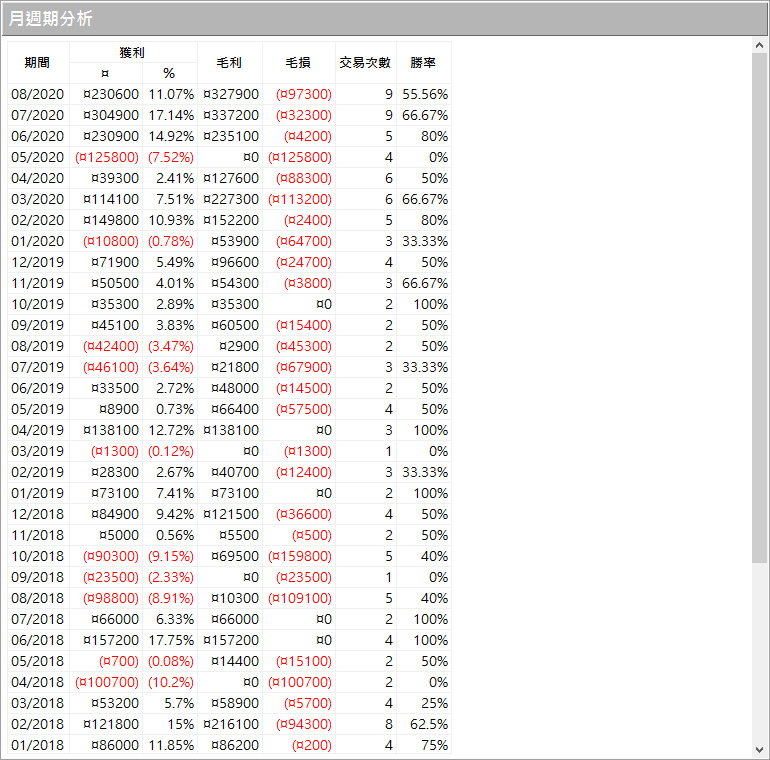Screen dimensions: 770x760
Task: Click the 勝率 column header
Action: point(423,62)
